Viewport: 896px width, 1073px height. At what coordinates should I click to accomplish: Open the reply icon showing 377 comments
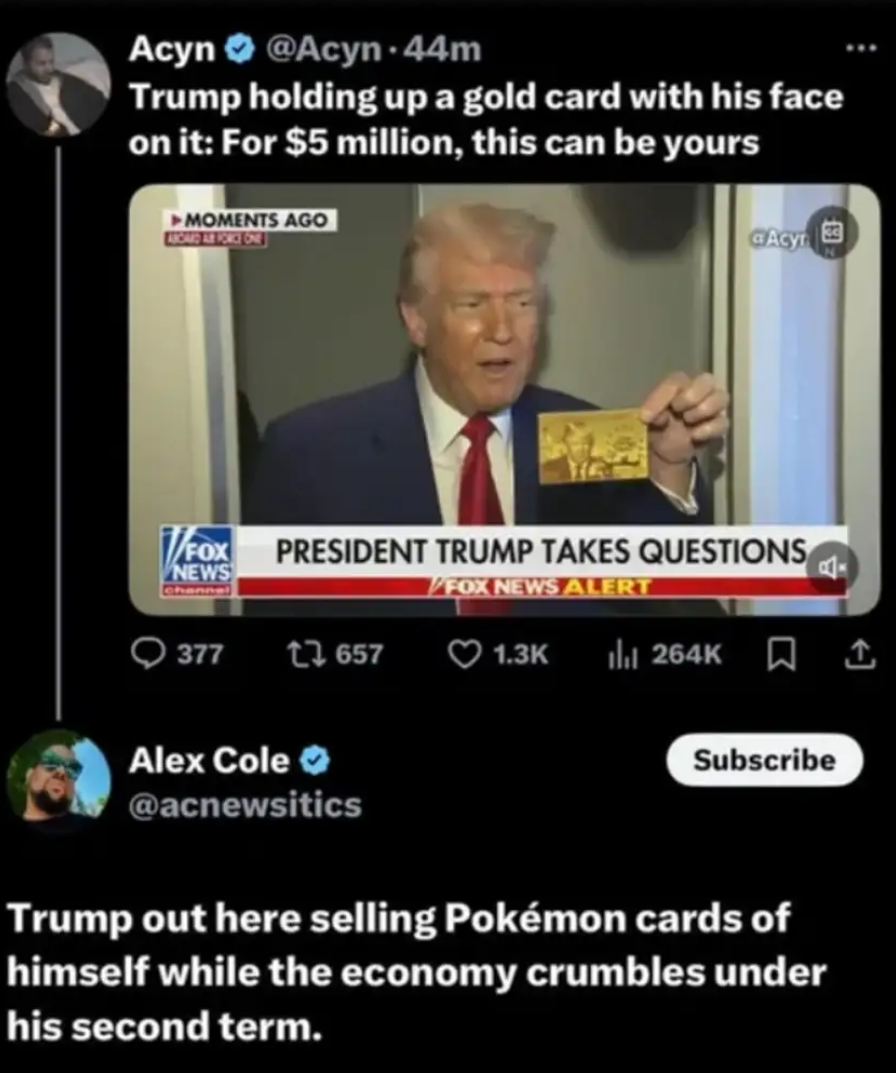[x=146, y=654]
